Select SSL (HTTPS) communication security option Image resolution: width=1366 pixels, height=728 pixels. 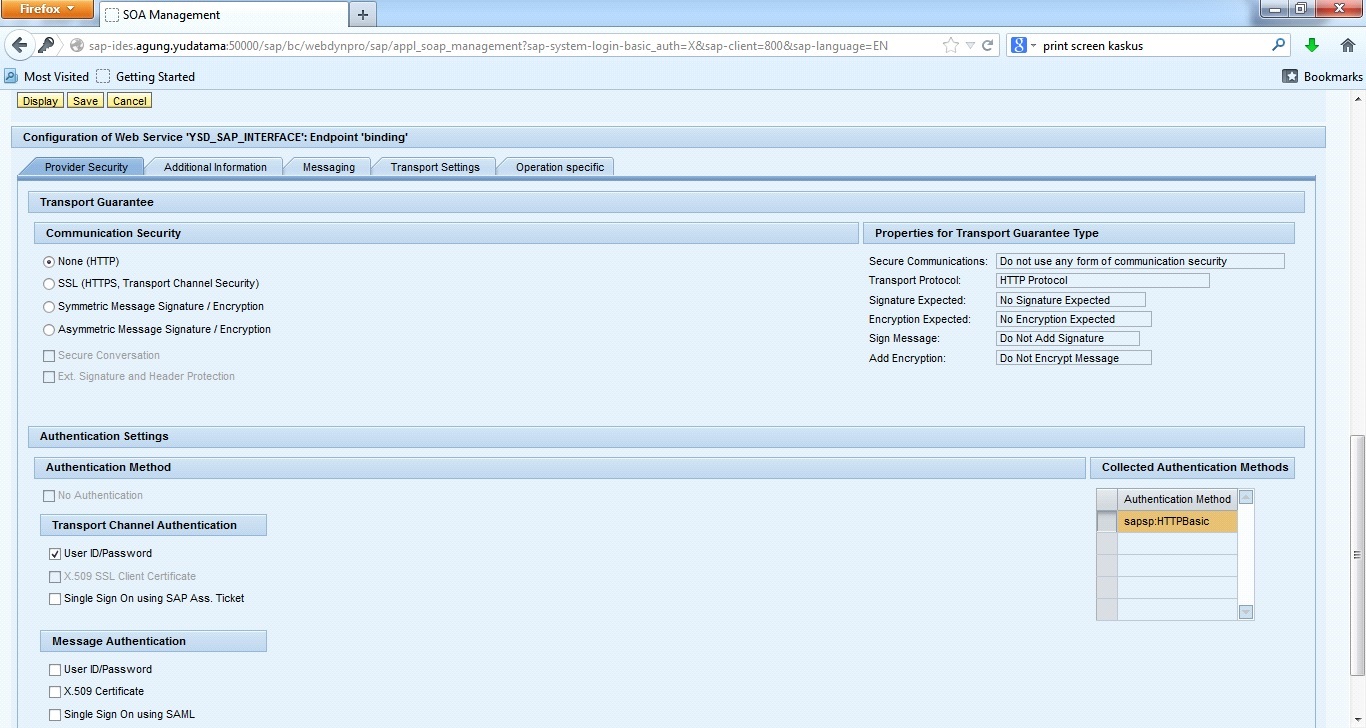pyautogui.click(x=49, y=284)
